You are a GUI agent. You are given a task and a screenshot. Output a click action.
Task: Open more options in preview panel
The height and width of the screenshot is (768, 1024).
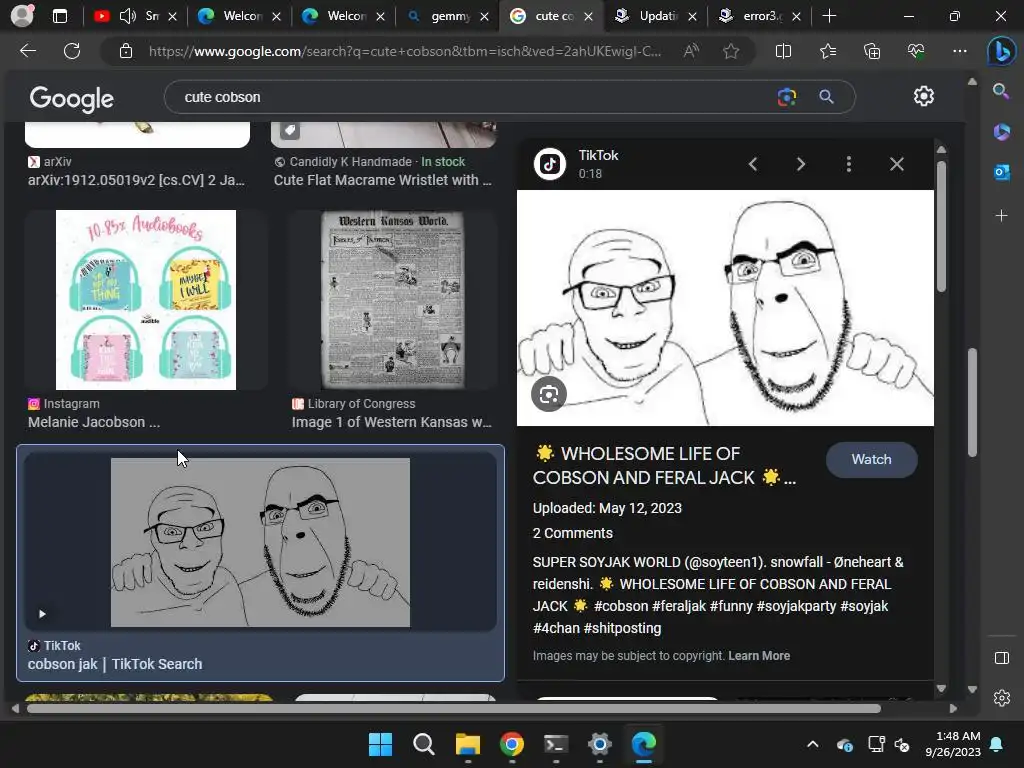848,164
